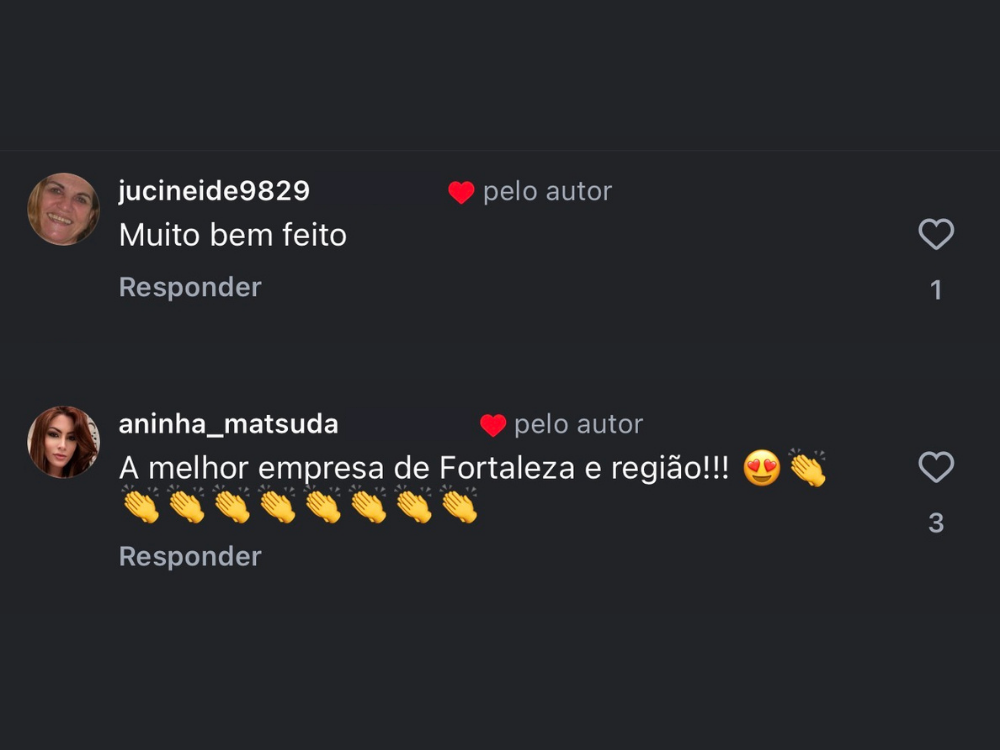Click the clapping emoji next to heart-eyes emoji
This screenshot has width=1000, height=750.
tap(807, 469)
